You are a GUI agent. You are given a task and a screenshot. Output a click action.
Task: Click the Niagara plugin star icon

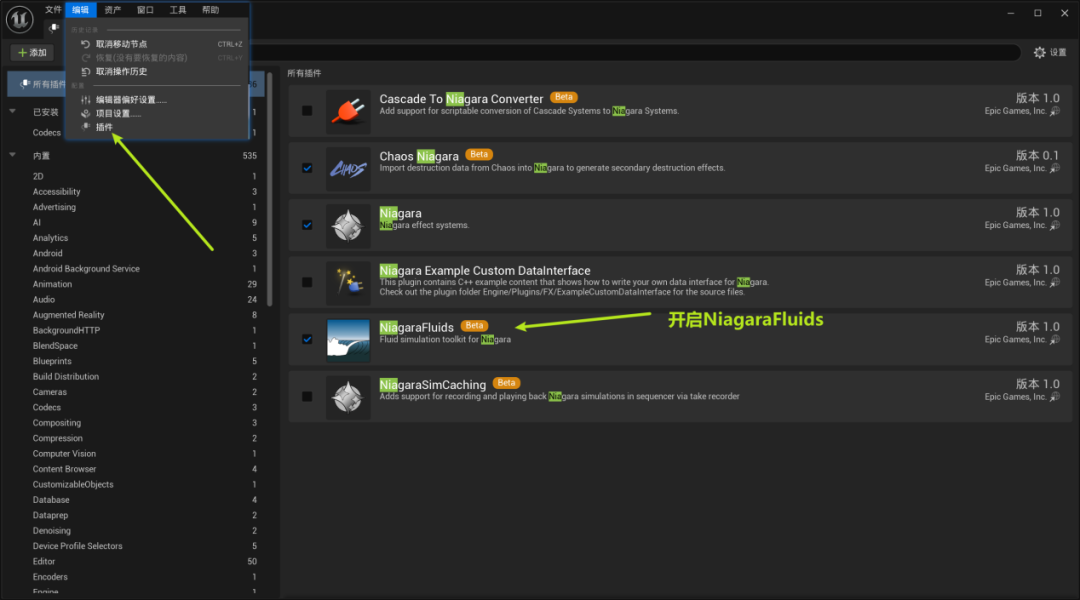(x=348, y=225)
